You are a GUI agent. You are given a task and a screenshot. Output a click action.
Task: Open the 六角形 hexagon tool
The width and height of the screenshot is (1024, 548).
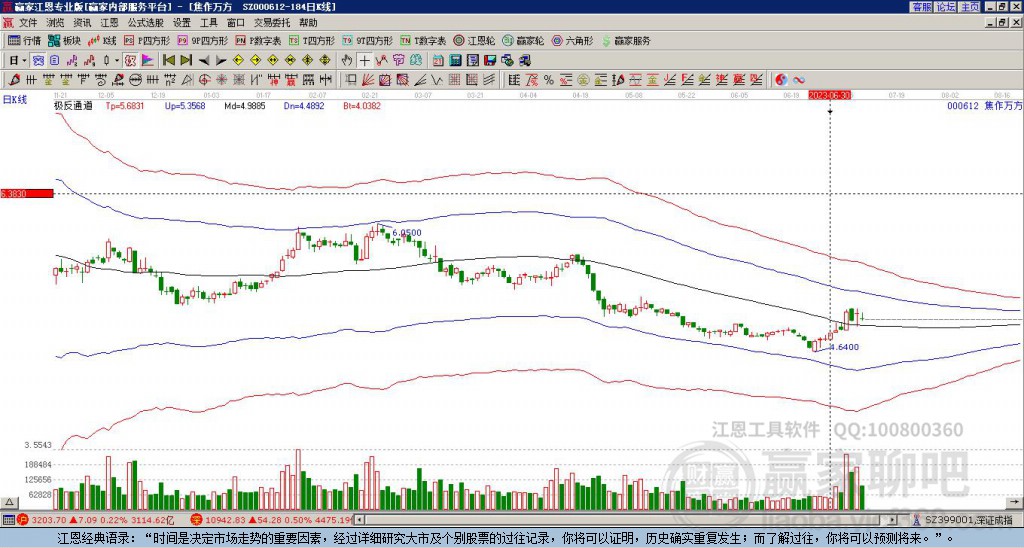[x=572, y=40]
